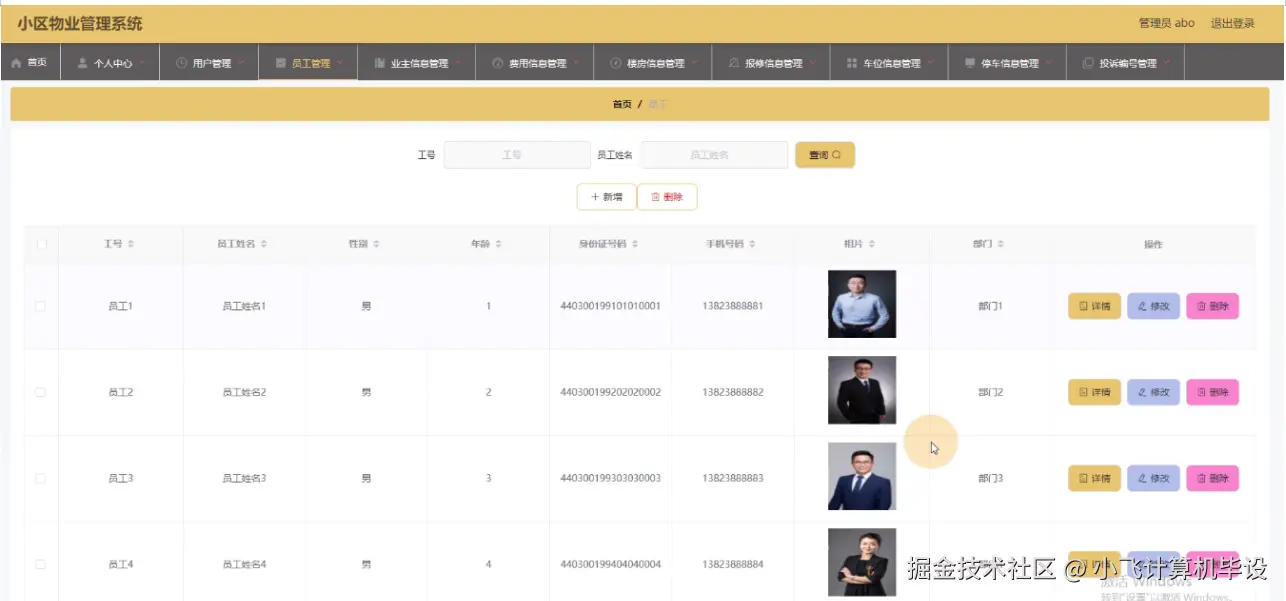This screenshot has height=601, width=1286.
Task: Expand the 员工管理 menu dropdown arrow
Action: [340, 63]
